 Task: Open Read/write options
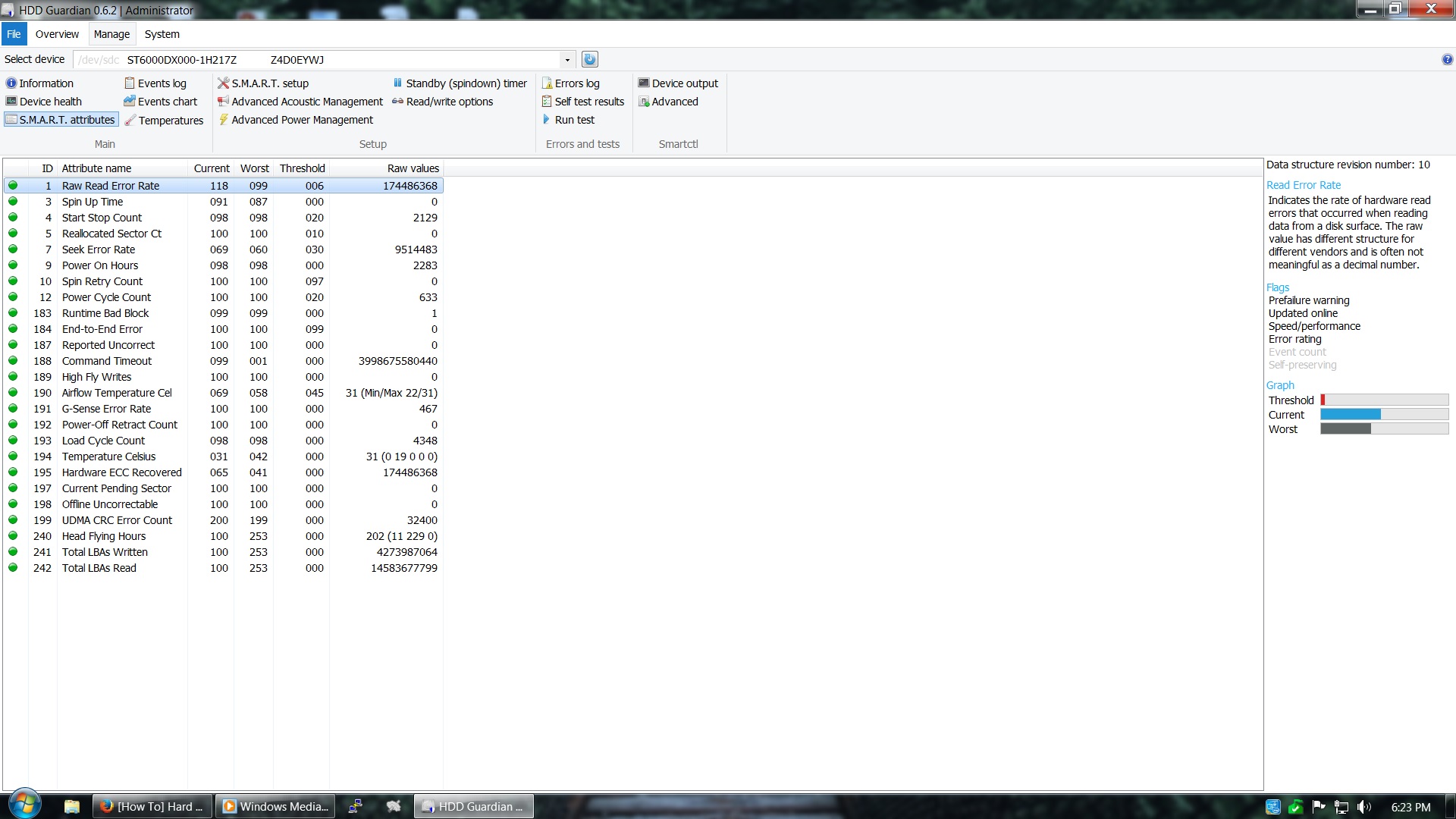point(443,102)
